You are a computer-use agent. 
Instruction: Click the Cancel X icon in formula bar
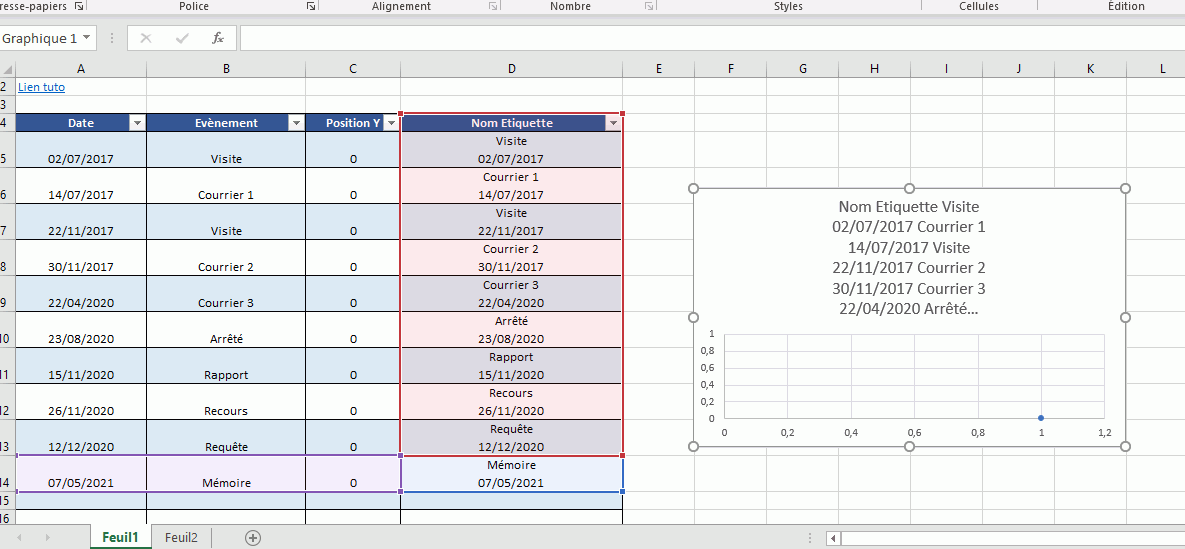[x=146, y=38]
